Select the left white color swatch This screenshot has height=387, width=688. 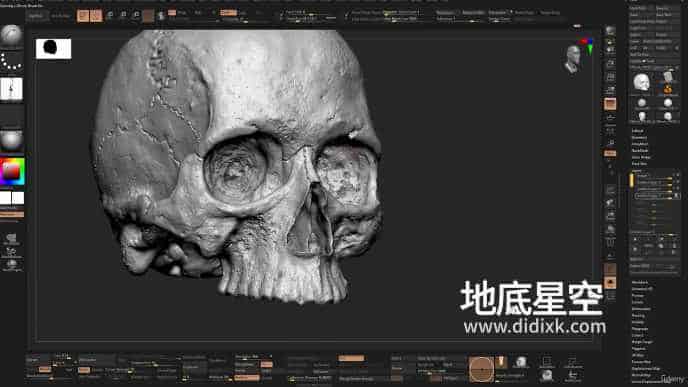click(5, 198)
